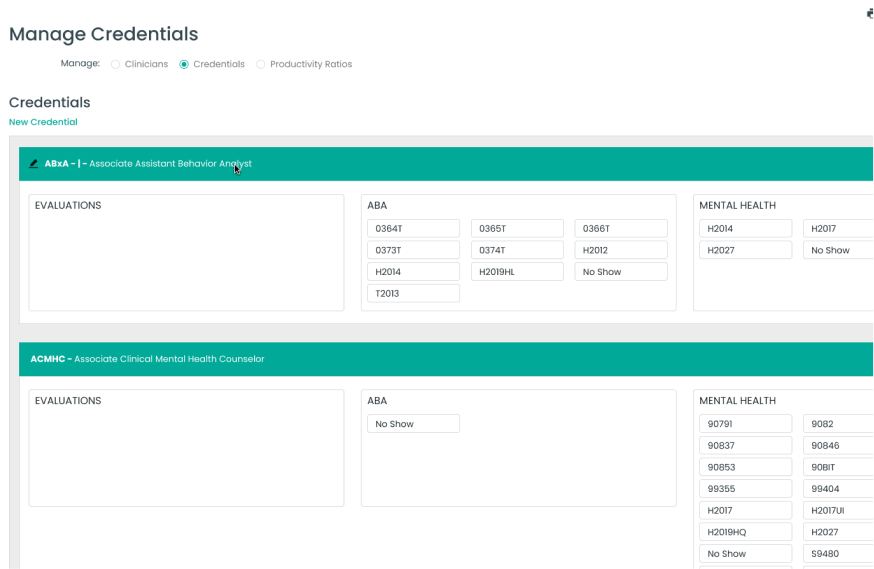Click the Evaluations panel under ACMHC
The height and width of the screenshot is (569, 874).
(186, 448)
